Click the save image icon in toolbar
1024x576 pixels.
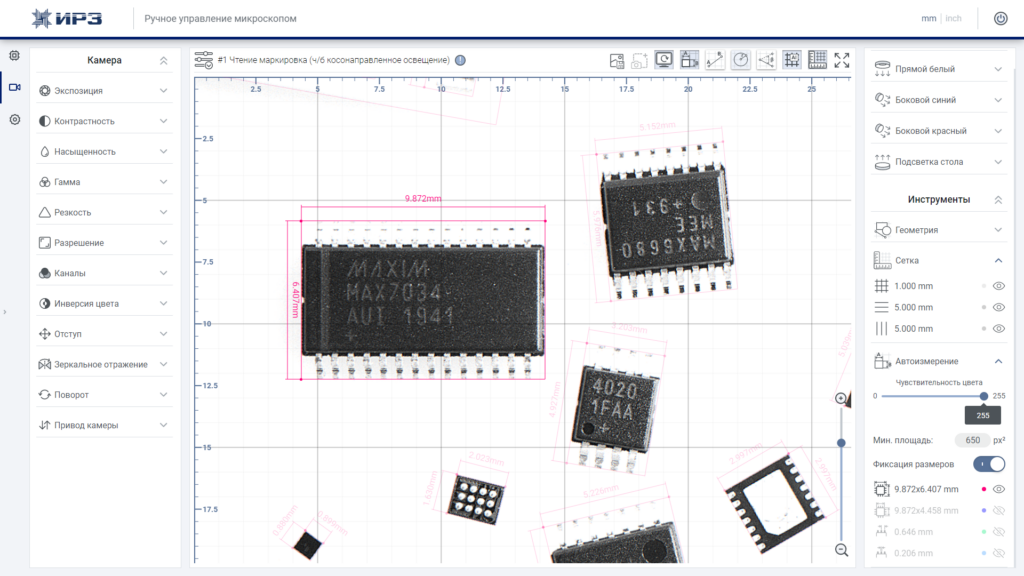[616, 61]
